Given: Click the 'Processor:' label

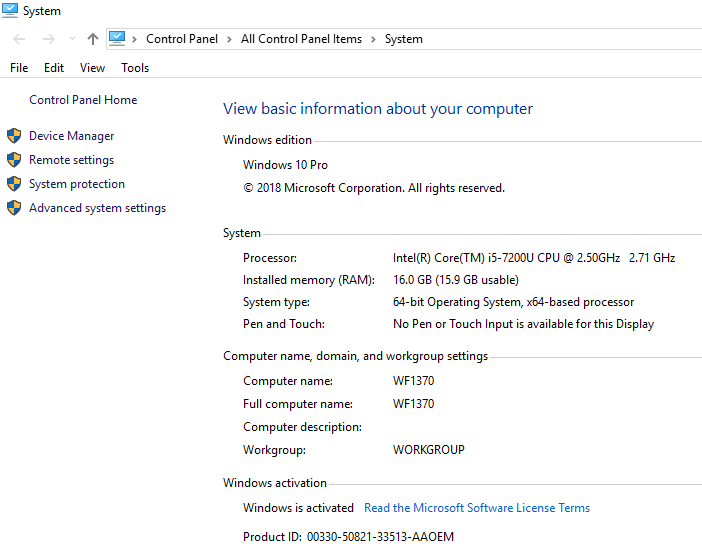Looking at the screenshot, I should [x=270, y=258].
